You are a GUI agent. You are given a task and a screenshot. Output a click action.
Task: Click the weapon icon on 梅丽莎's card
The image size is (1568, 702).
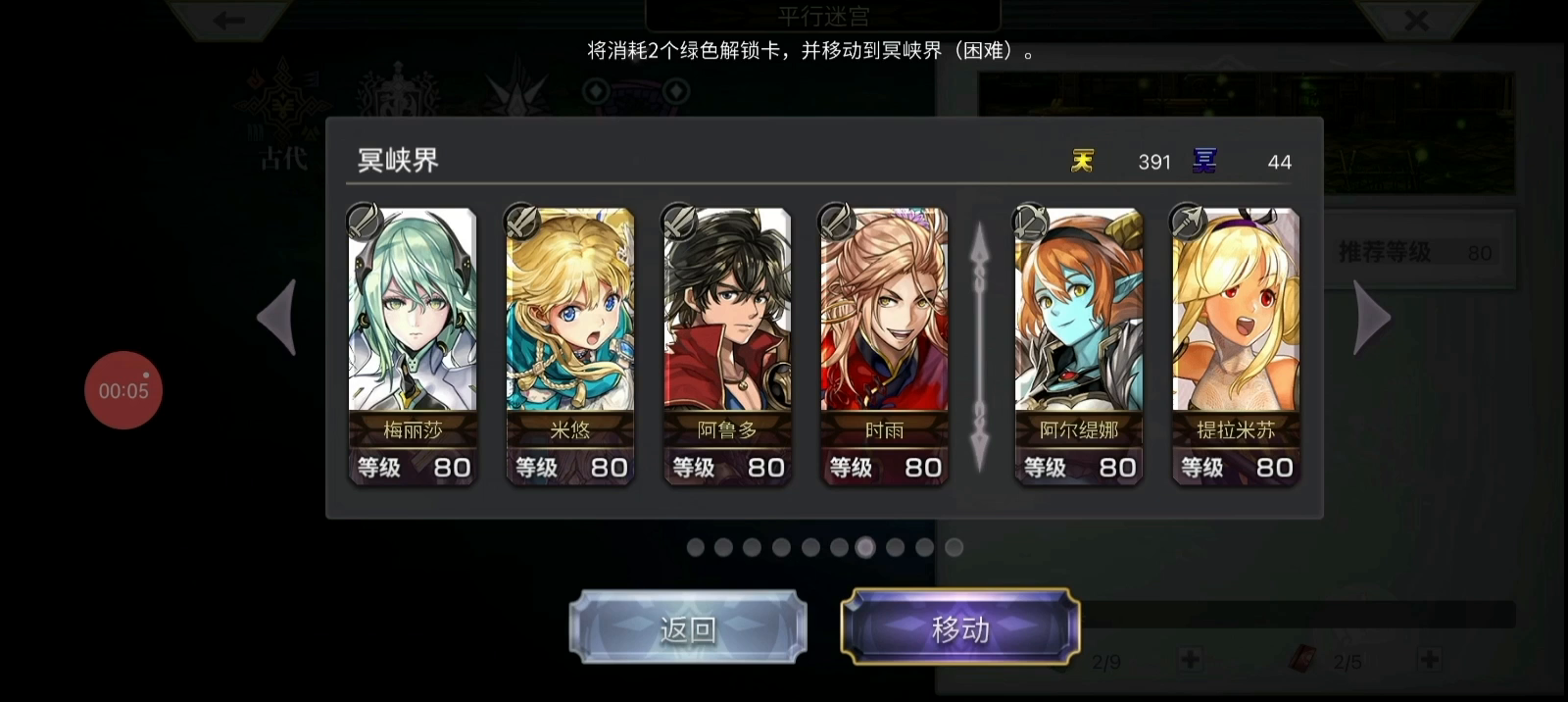365,222
